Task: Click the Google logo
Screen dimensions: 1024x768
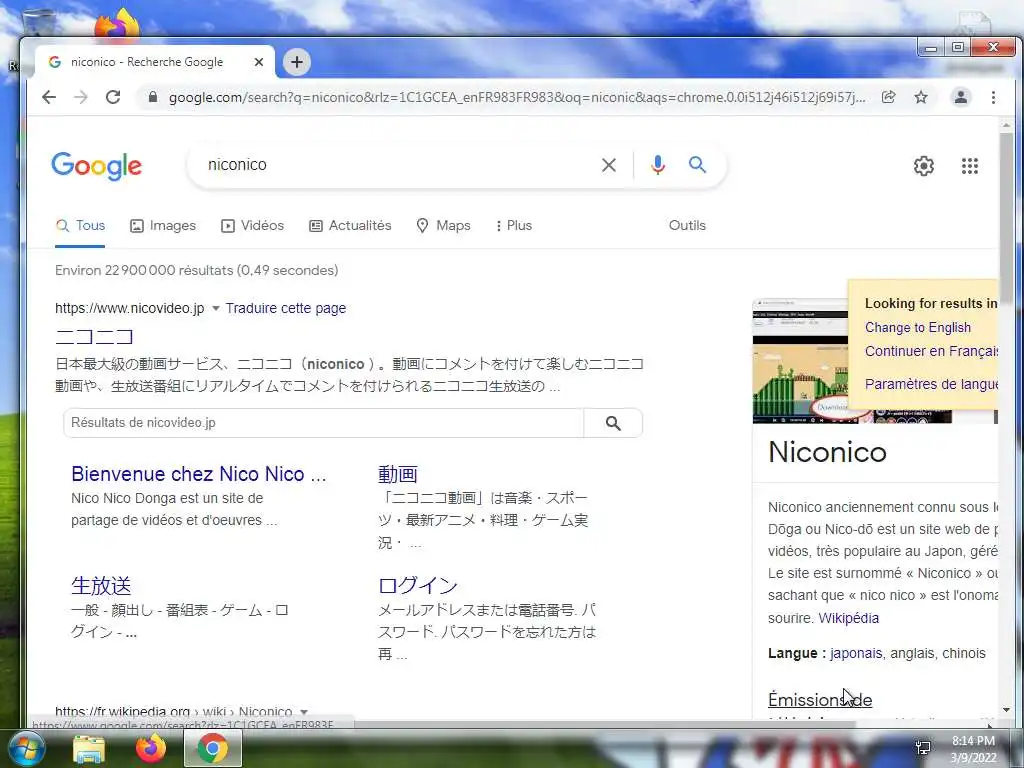Action: click(97, 166)
